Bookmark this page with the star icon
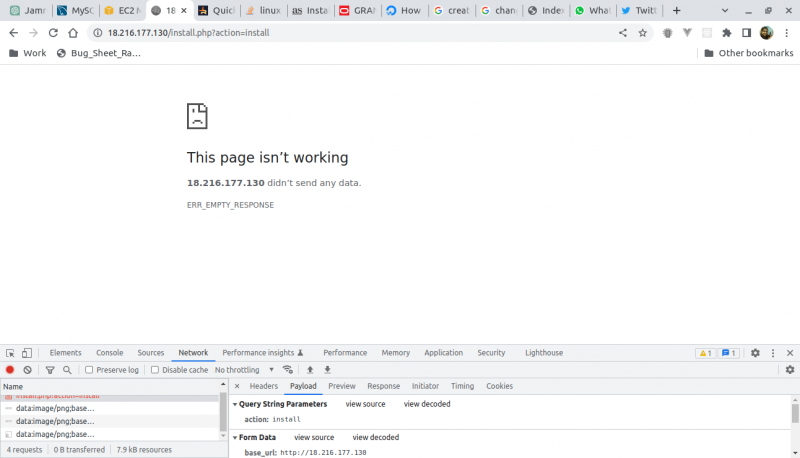Viewport: 800px width, 458px height. point(642,33)
